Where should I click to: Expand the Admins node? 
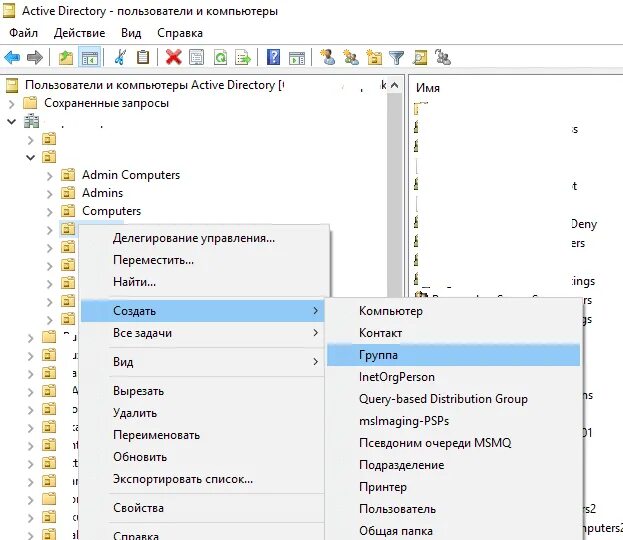point(50,194)
